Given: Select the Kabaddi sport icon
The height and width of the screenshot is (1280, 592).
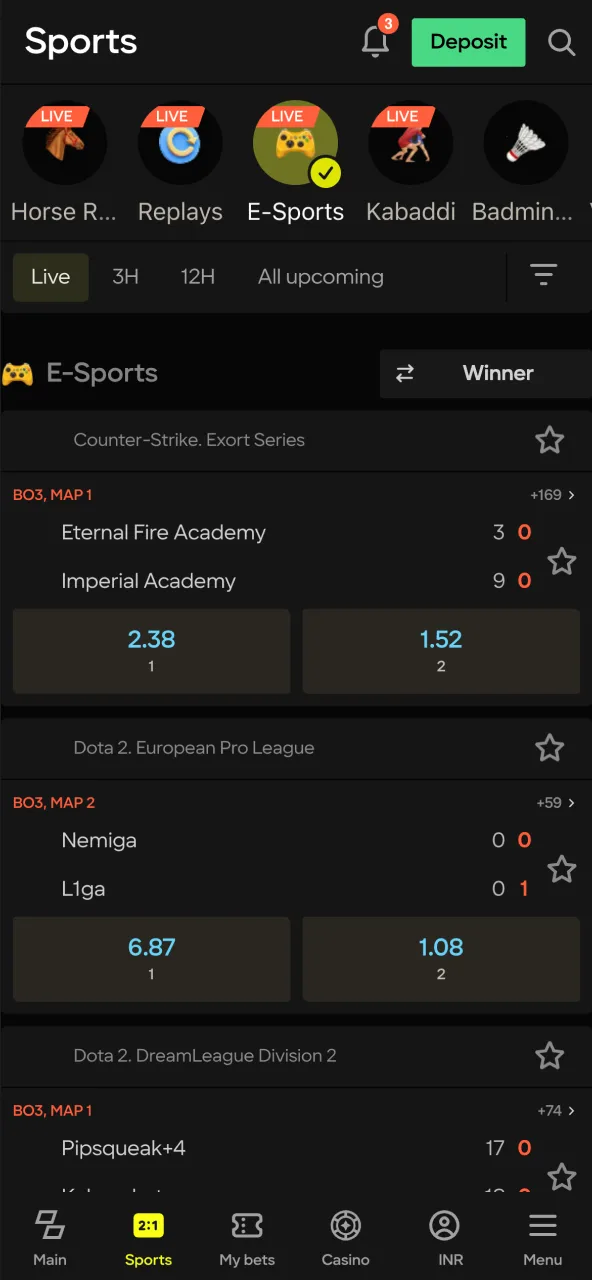Looking at the screenshot, I should [x=410, y=143].
